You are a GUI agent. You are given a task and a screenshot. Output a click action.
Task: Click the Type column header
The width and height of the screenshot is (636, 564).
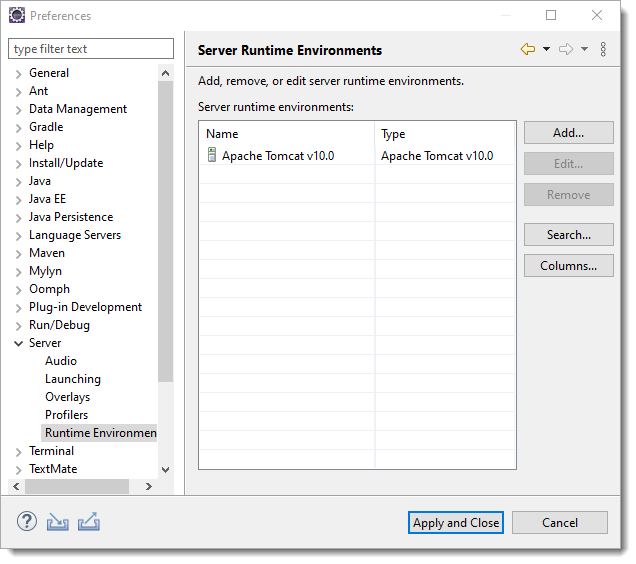445,134
